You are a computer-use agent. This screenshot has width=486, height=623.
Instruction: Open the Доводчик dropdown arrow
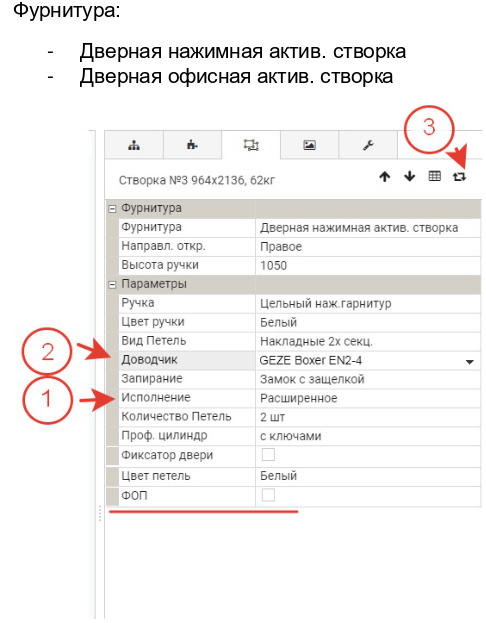coord(470,362)
